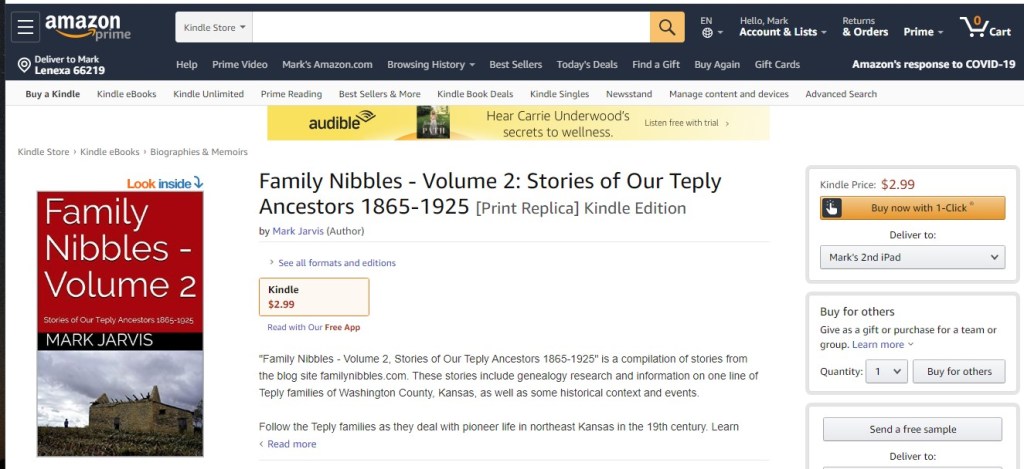Click the delivery location pin icon
Viewport: 1024px width, 469px height.
point(24,65)
